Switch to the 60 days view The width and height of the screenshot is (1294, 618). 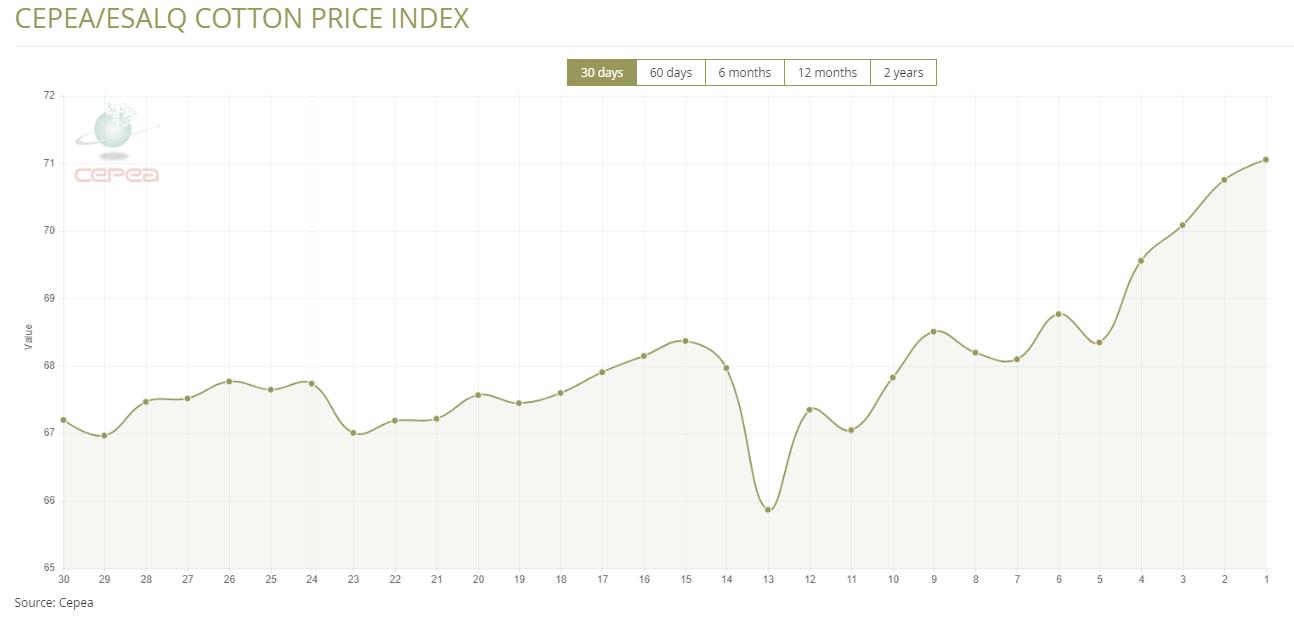coord(670,73)
